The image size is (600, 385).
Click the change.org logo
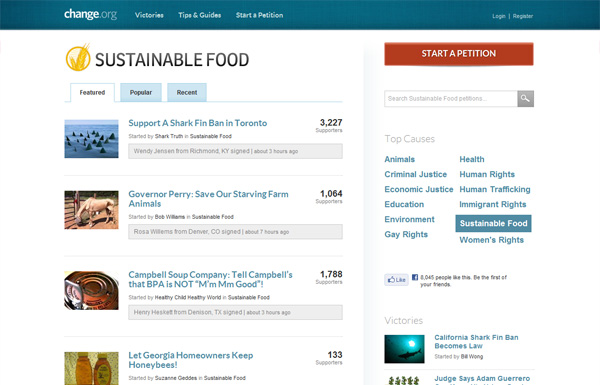[x=90, y=15]
